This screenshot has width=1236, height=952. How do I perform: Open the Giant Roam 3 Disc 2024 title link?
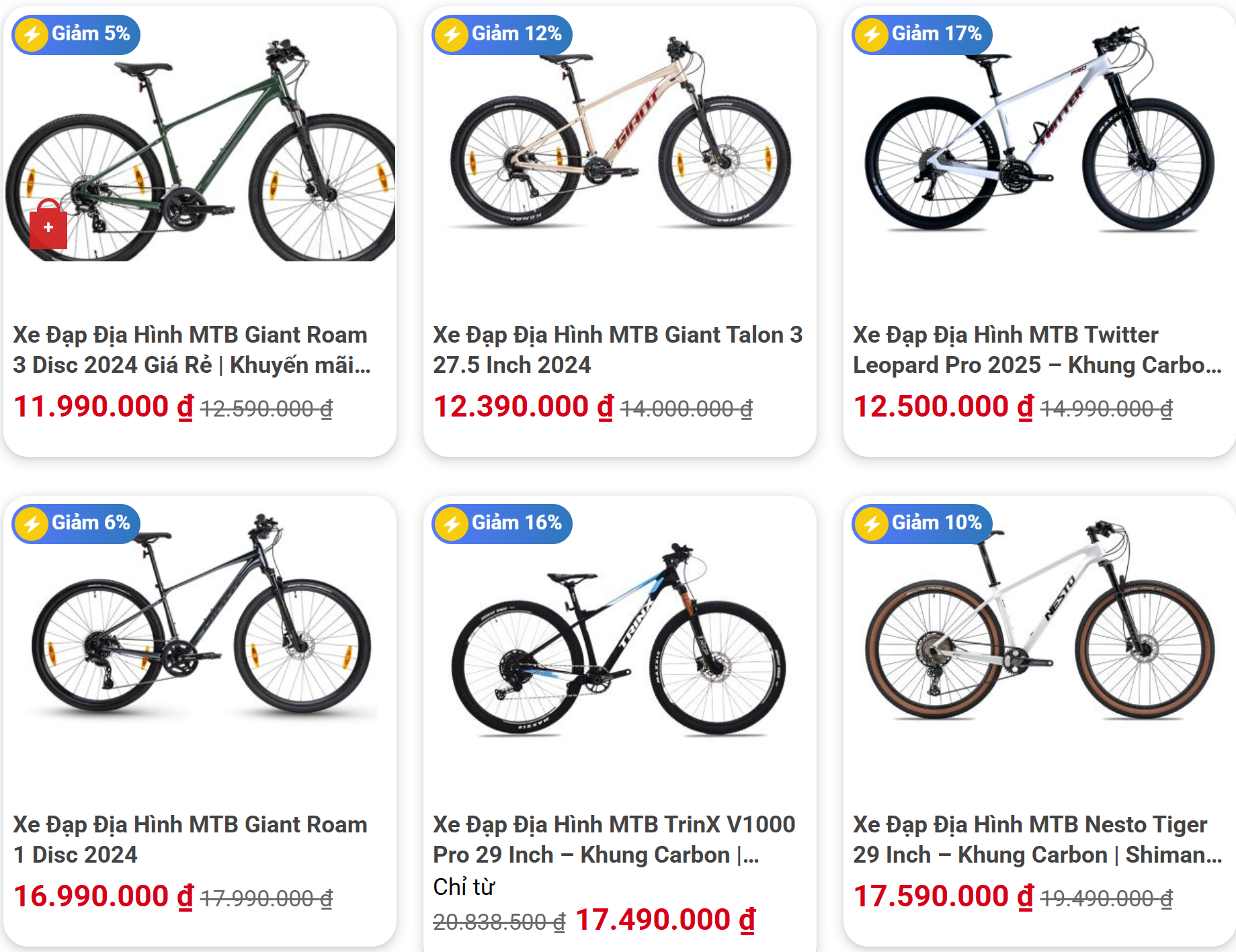pyautogui.click(x=192, y=350)
